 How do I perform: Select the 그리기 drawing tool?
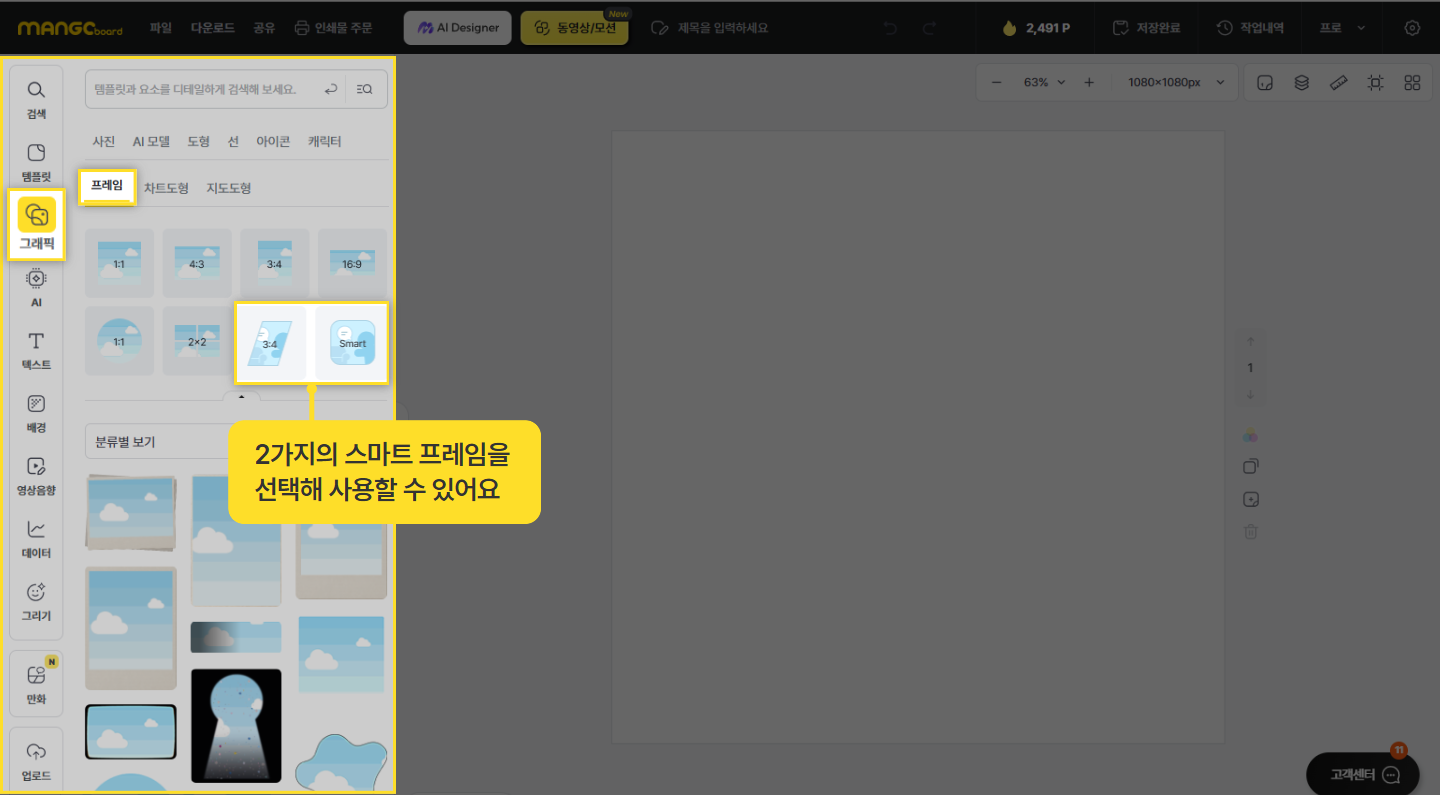coord(36,602)
